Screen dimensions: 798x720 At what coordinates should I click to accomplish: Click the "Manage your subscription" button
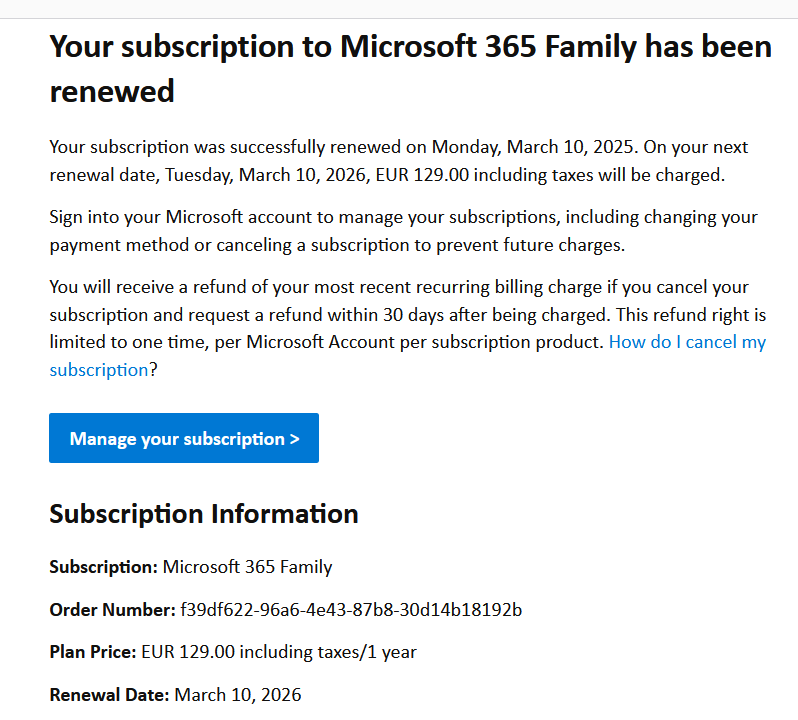[x=183, y=438]
